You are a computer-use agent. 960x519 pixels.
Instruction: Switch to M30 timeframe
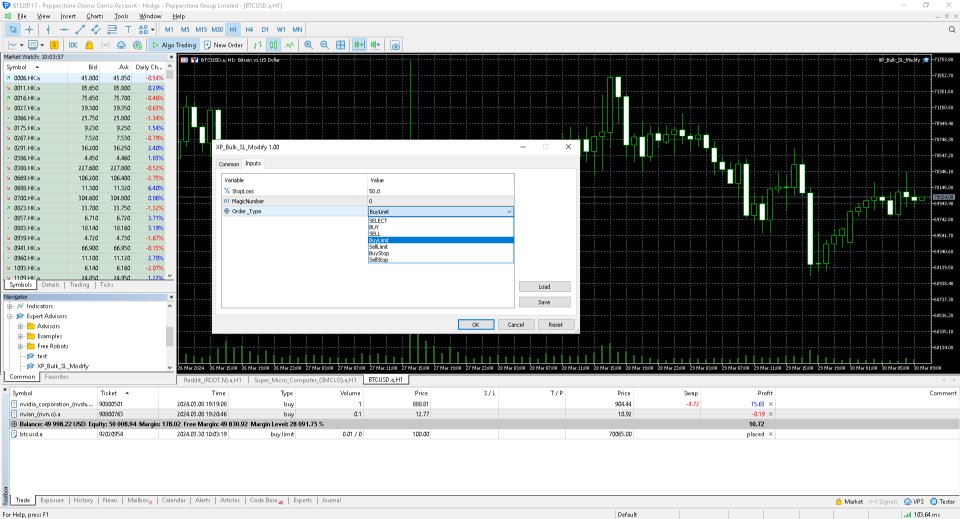point(217,29)
